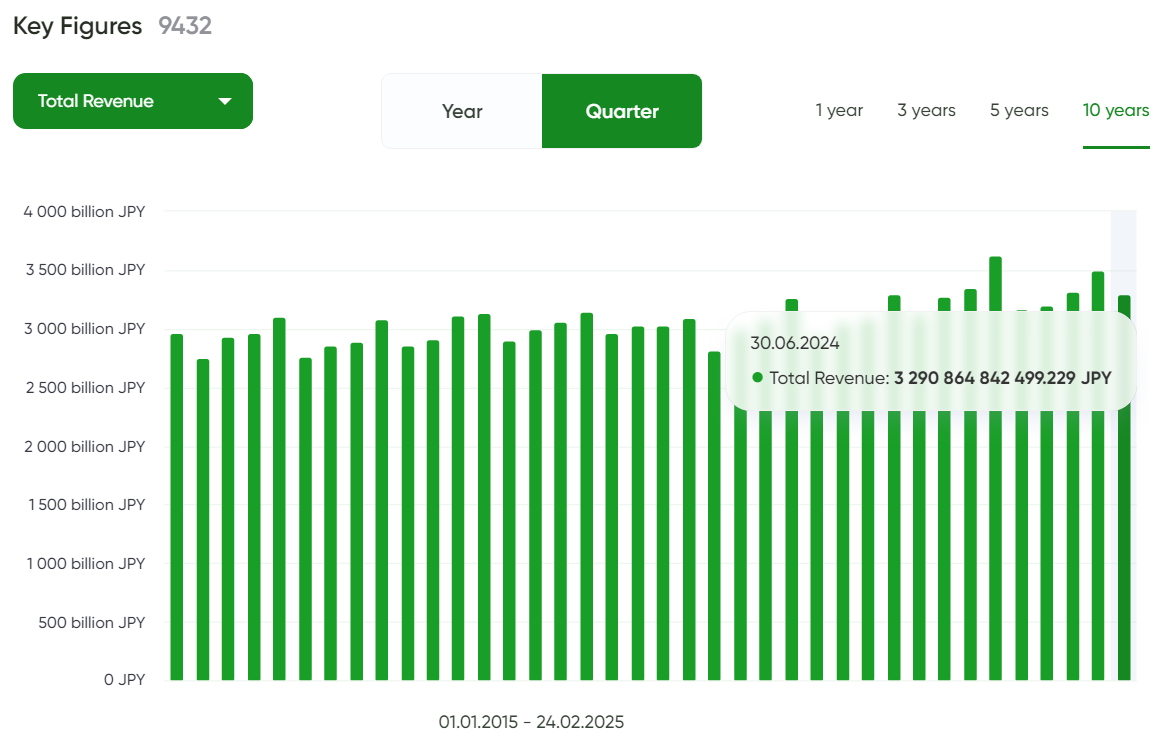
Task: Click the 1 500 billion JPY axis label
Action: pos(86,505)
